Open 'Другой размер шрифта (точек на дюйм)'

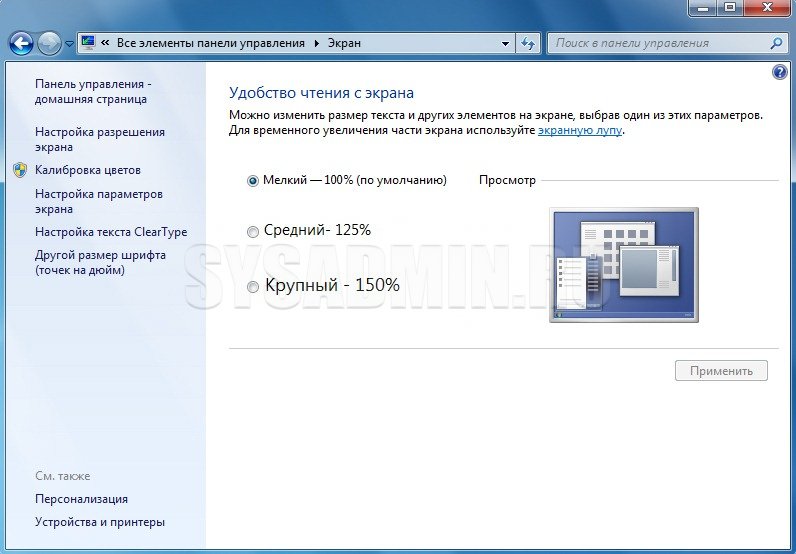pyautogui.click(x=101, y=262)
